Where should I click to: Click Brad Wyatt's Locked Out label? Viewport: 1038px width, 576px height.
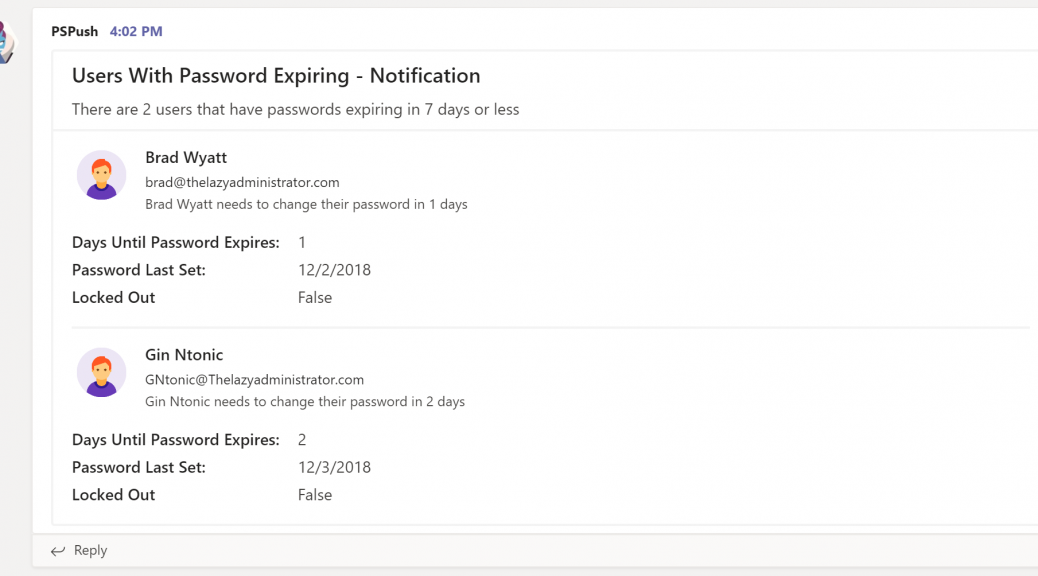[x=113, y=297]
